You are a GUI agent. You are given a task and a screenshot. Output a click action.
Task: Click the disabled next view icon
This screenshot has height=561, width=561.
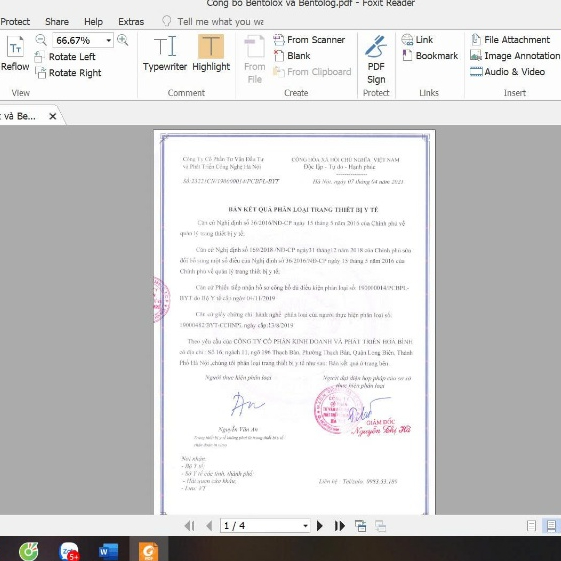click(380, 526)
